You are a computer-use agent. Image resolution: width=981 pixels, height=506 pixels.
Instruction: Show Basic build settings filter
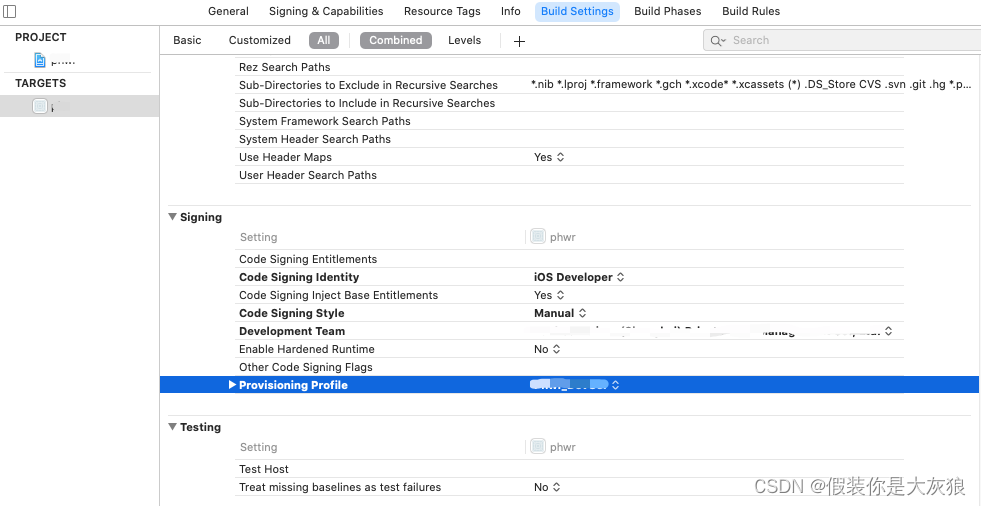click(187, 40)
